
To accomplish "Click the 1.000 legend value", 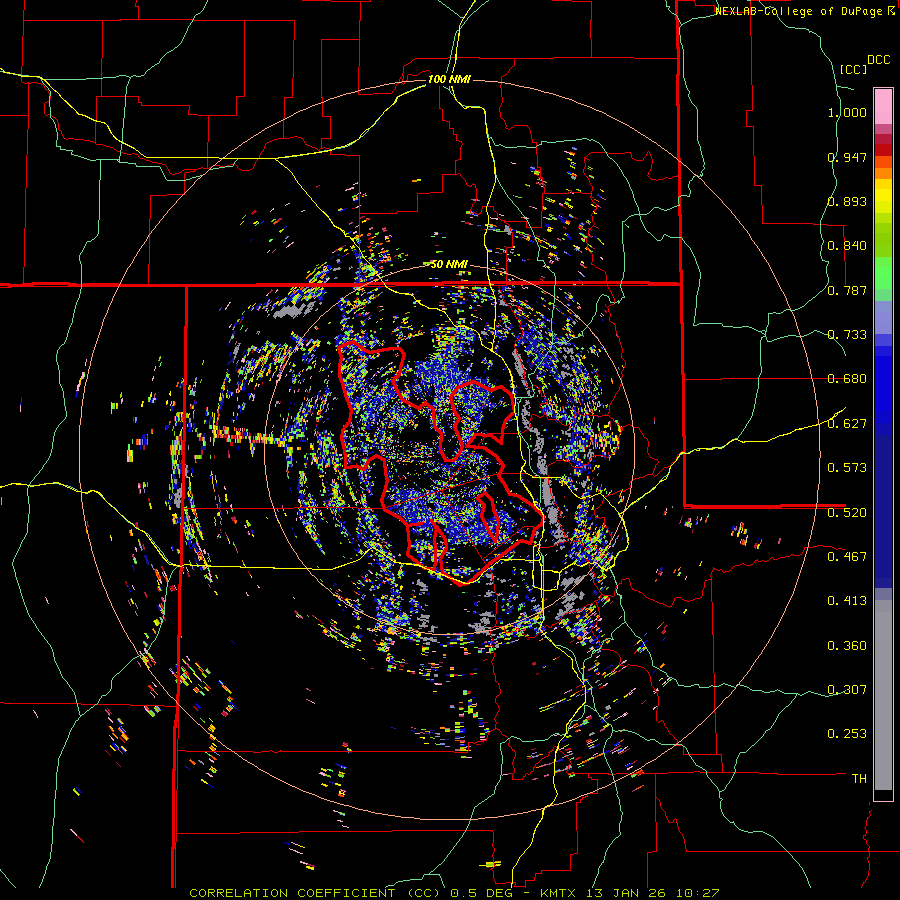I will pos(847,112).
